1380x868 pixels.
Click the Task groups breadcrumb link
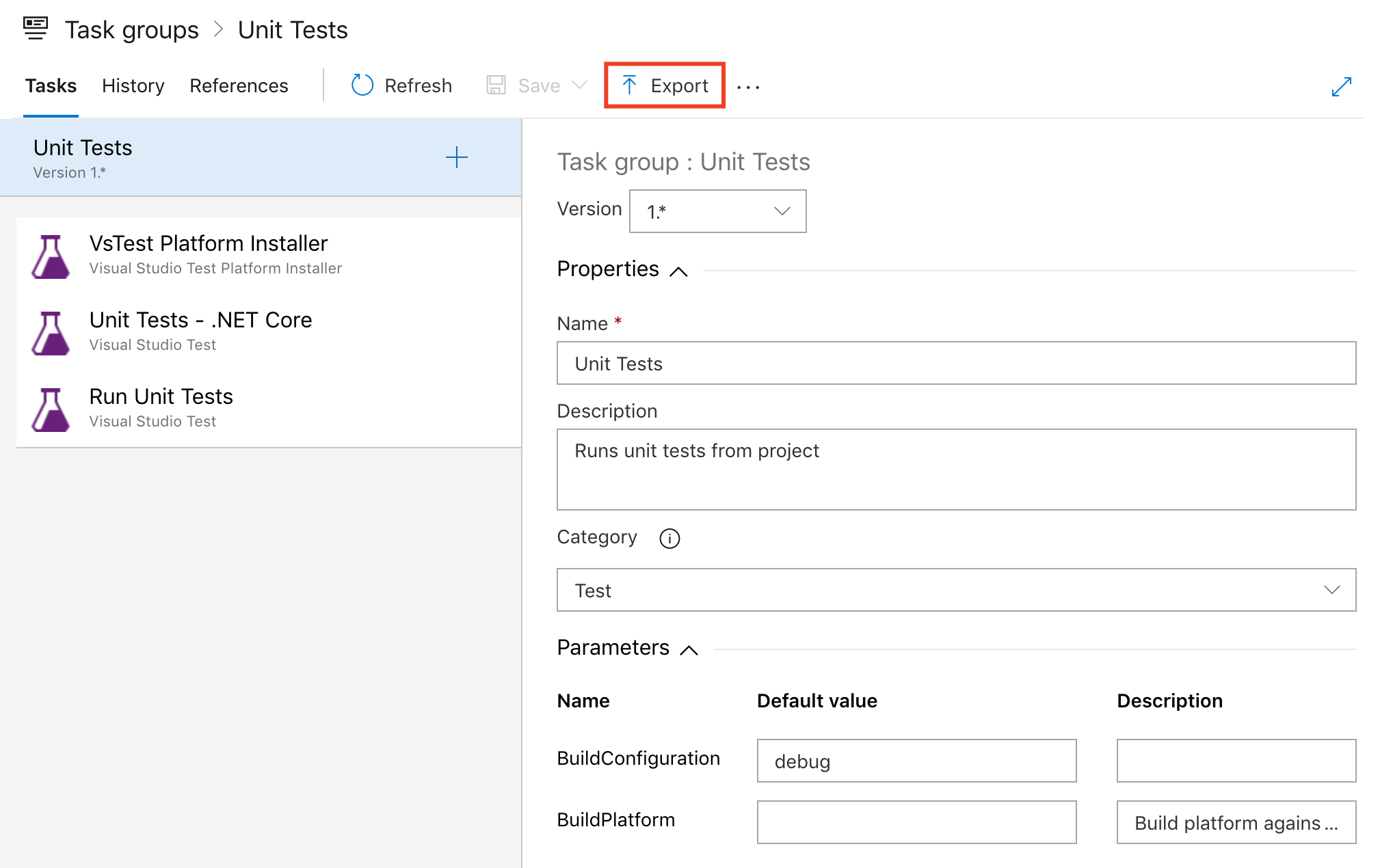(x=131, y=30)
